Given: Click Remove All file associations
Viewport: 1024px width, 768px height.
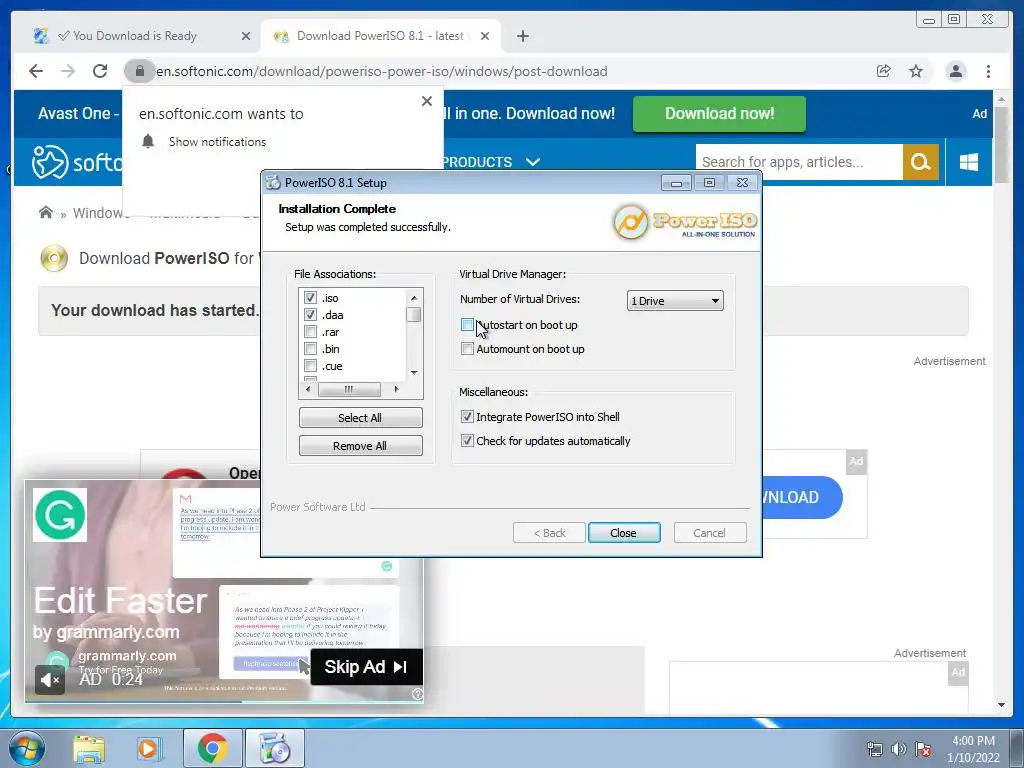Looking at the screenshot, I should pos(360,446).
